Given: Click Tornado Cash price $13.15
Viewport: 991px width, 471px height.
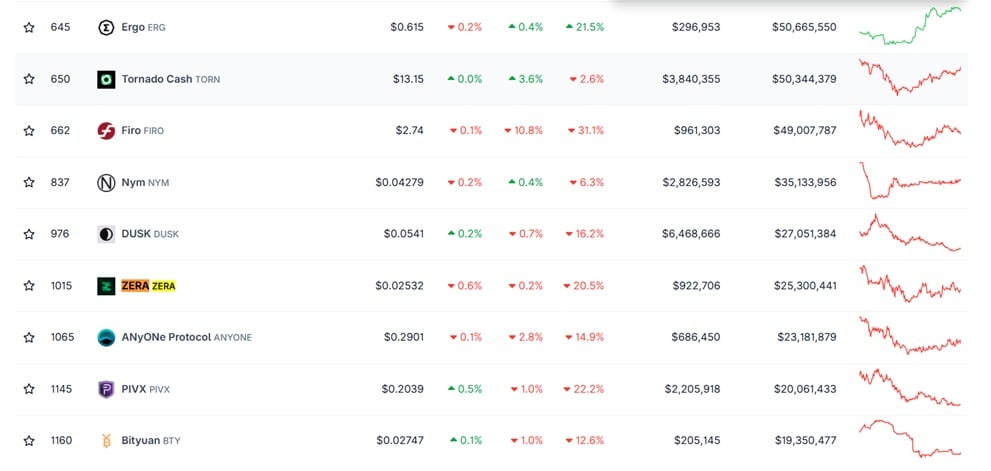Looking at the screenshot, I should tap(408, 79).
